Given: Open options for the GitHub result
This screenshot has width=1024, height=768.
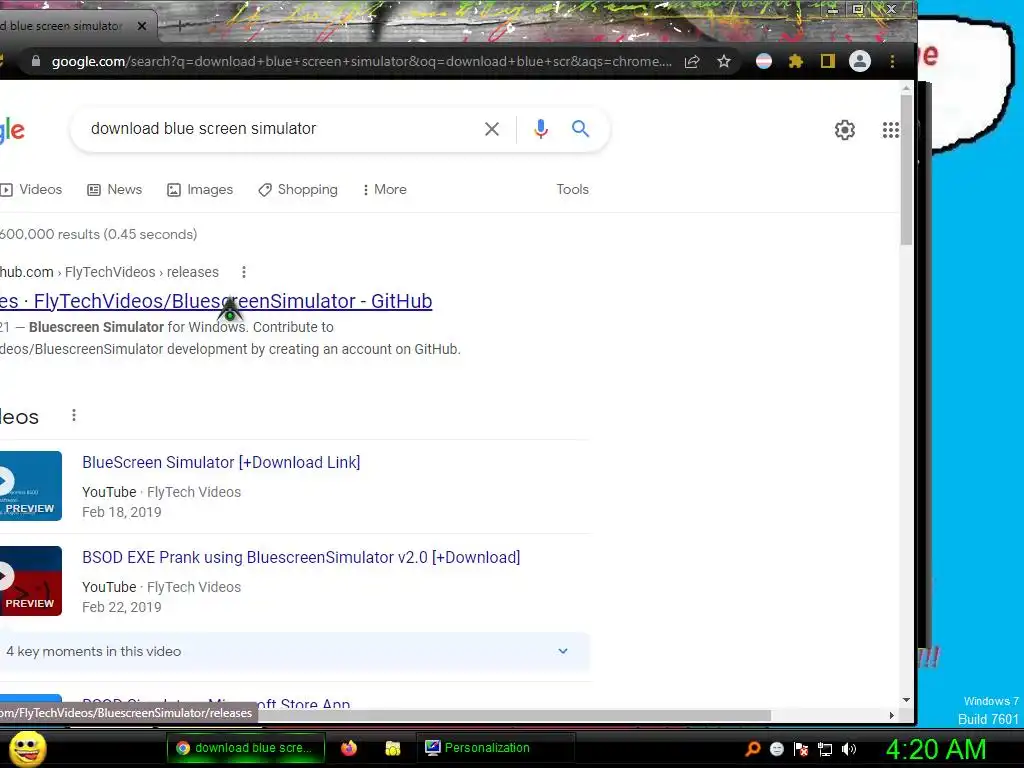Looking at the screenshot, I should coord(244,272).
